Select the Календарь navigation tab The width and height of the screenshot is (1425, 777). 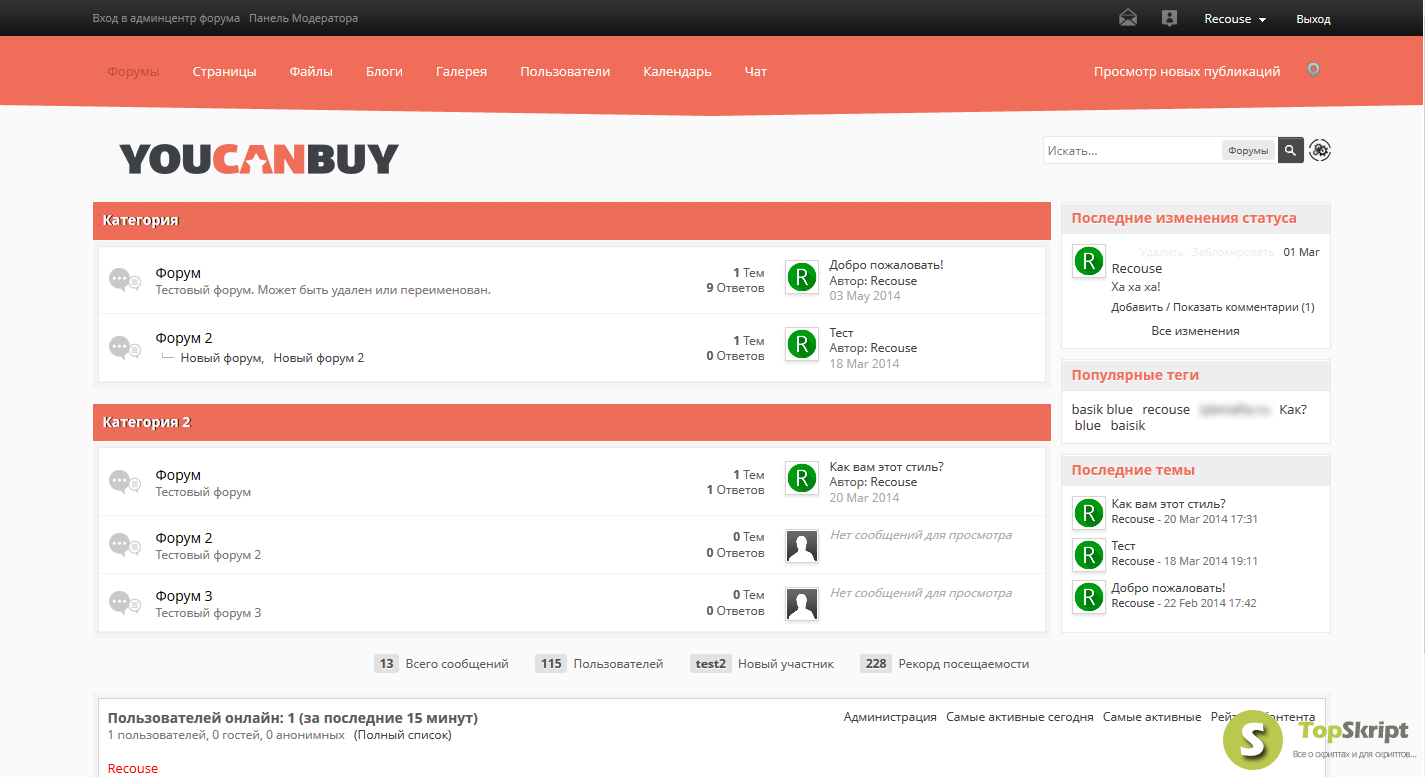click(677, 71)
